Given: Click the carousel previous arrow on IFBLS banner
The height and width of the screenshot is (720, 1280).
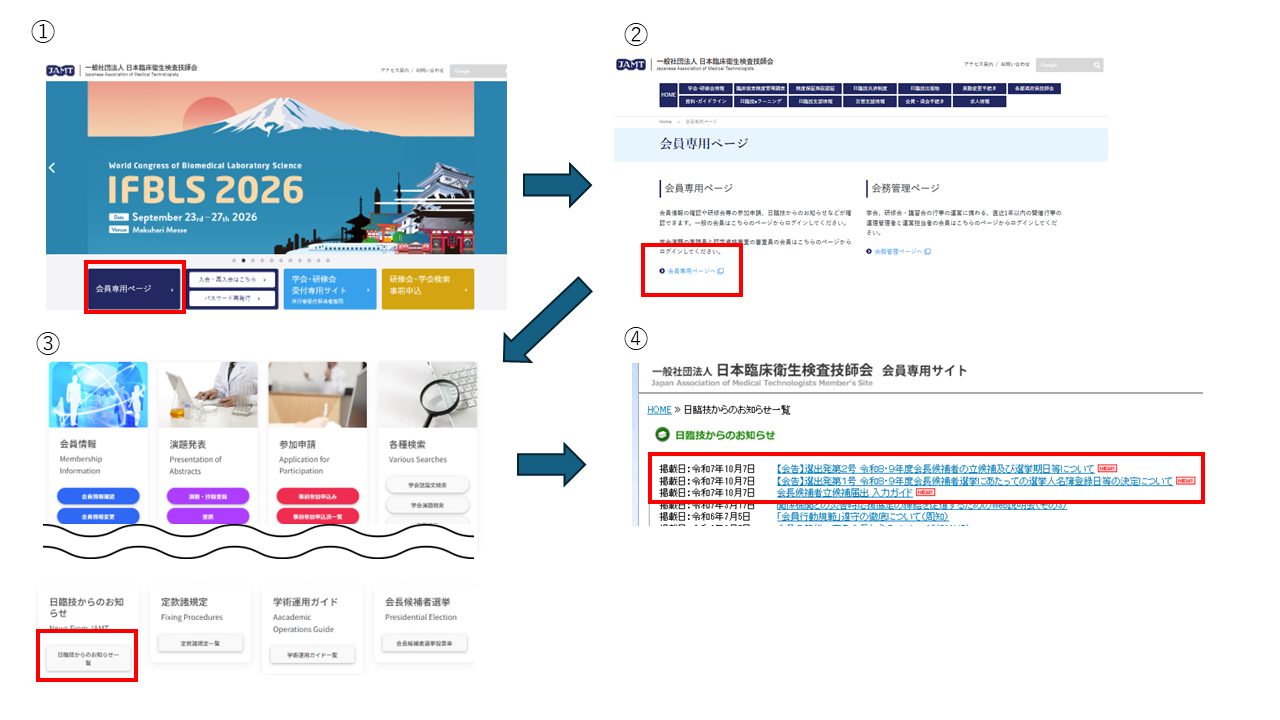Looking at the screenshot, I should click(53, 168).
